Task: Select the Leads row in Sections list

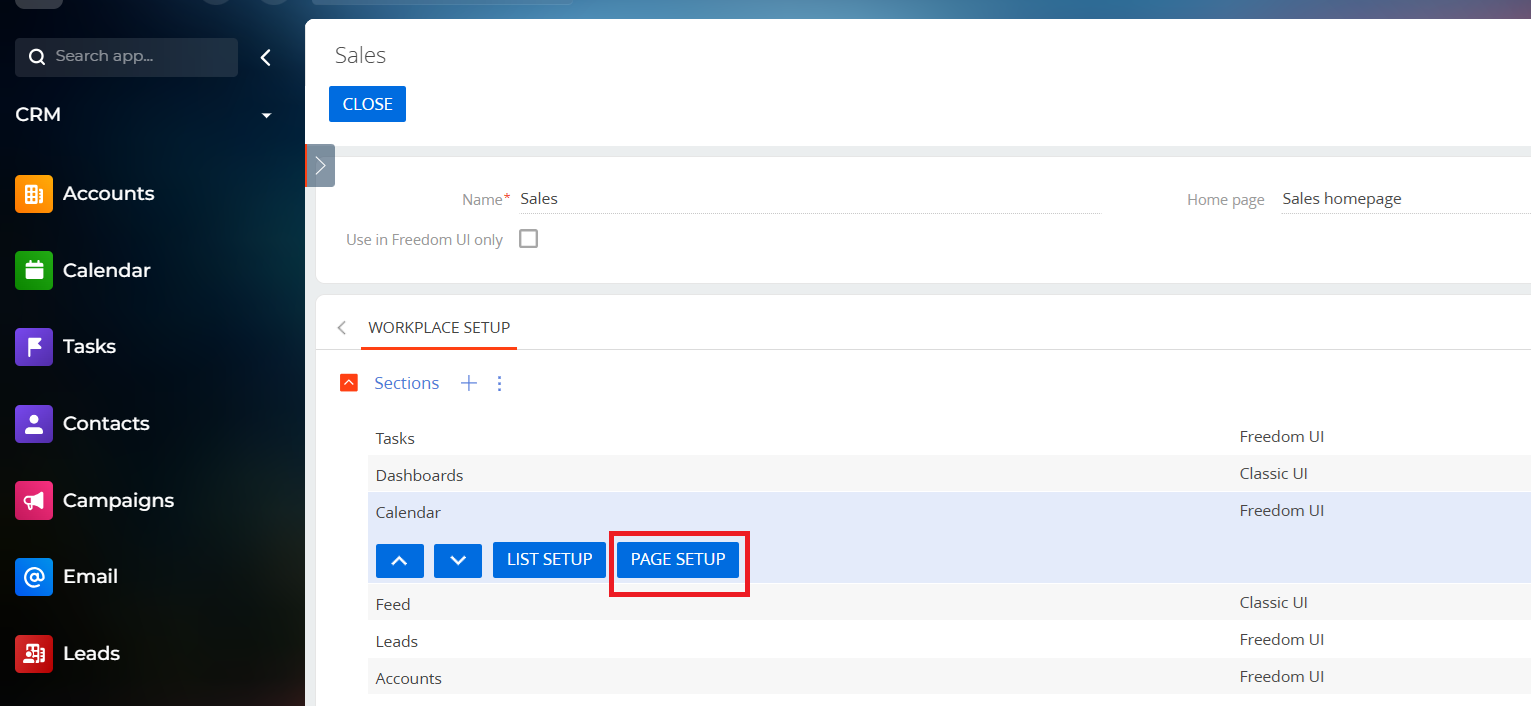Action: click(x=949, y=641)
